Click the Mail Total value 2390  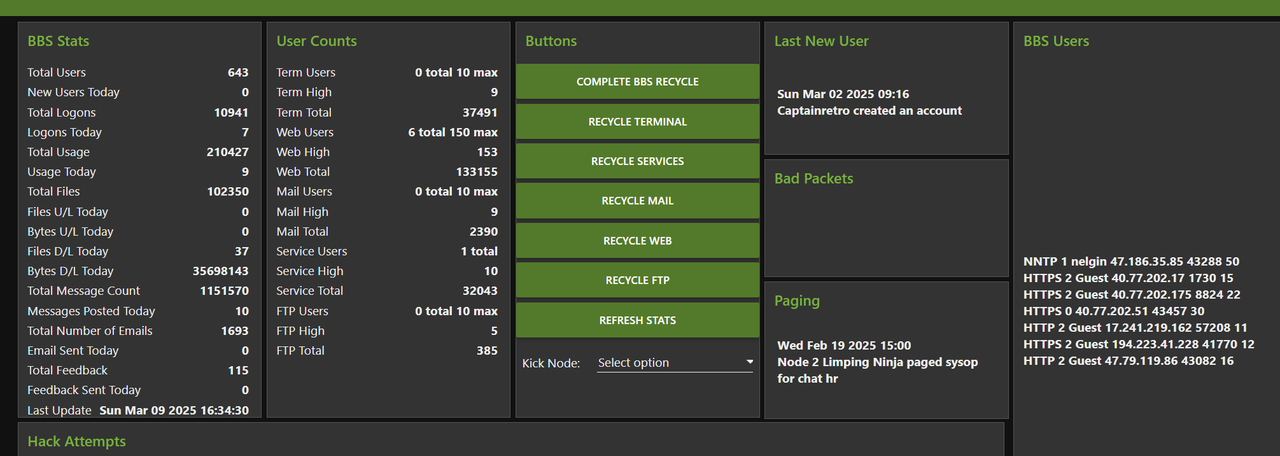[x=484, y=231]
